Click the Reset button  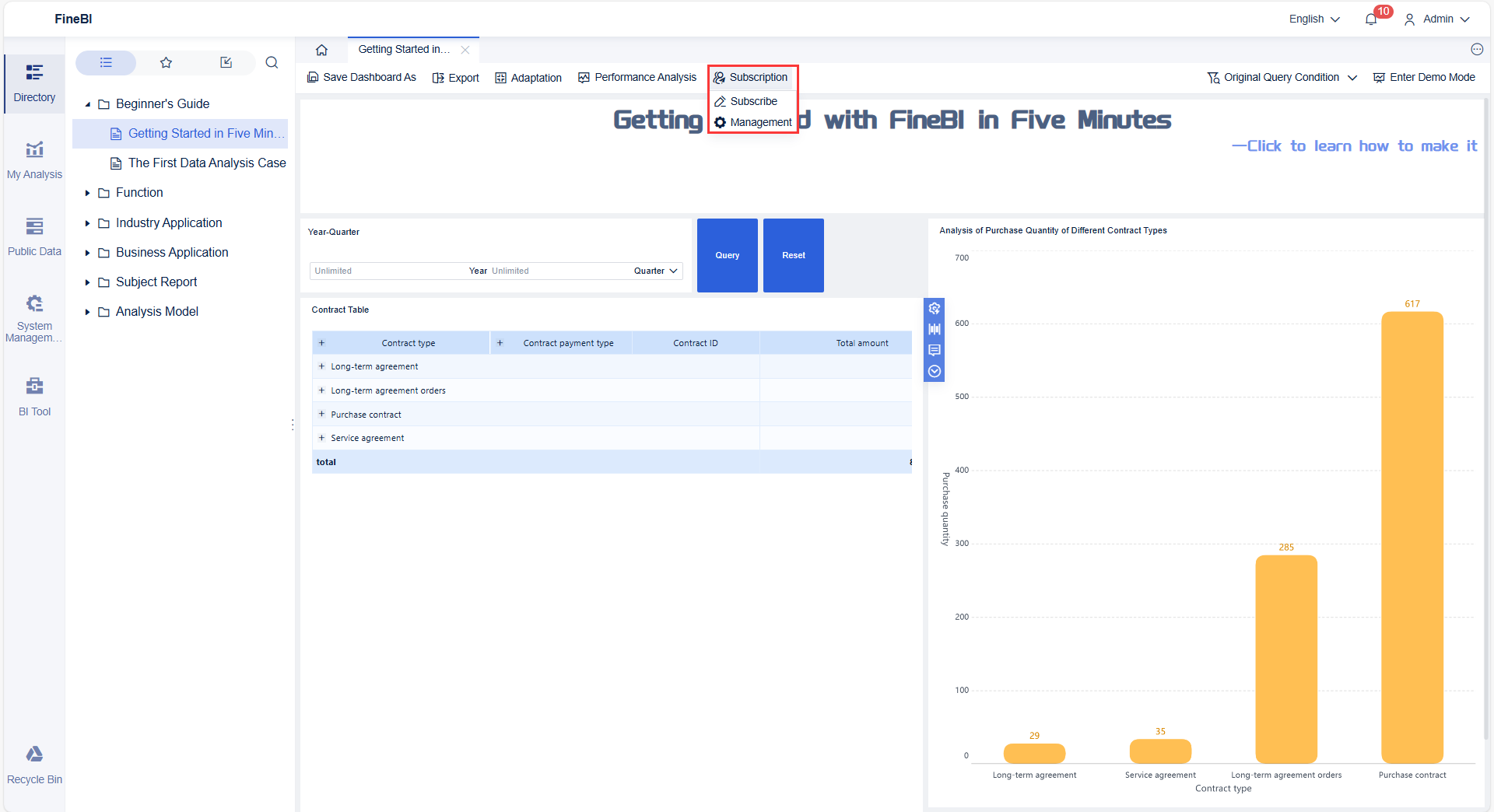(793, 255)
